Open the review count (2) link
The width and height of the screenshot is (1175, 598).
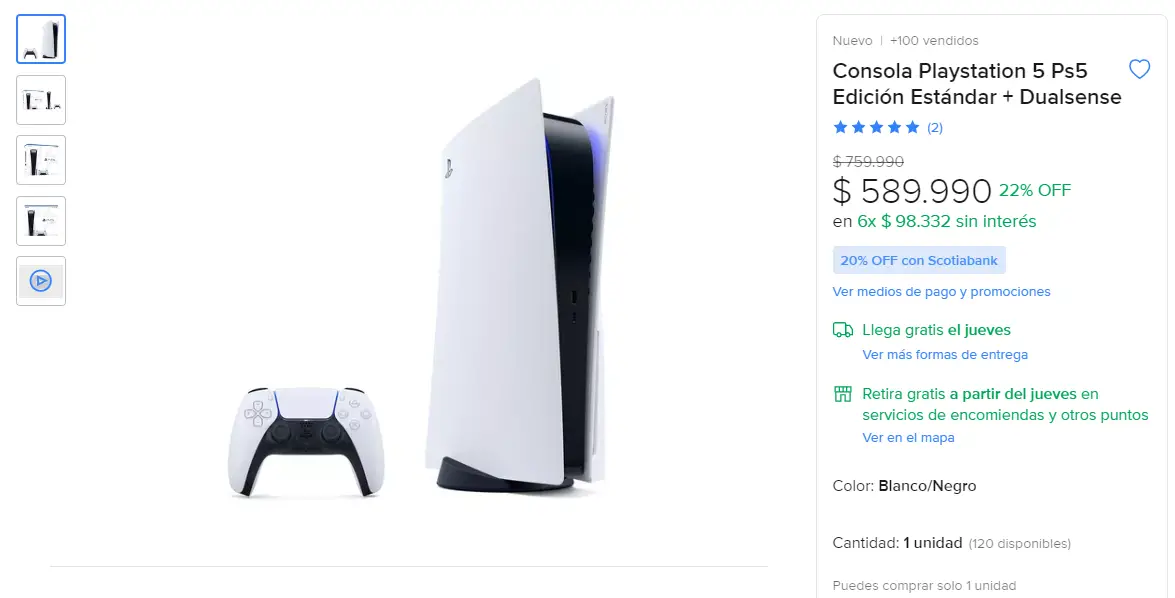(x=934, y=127)
